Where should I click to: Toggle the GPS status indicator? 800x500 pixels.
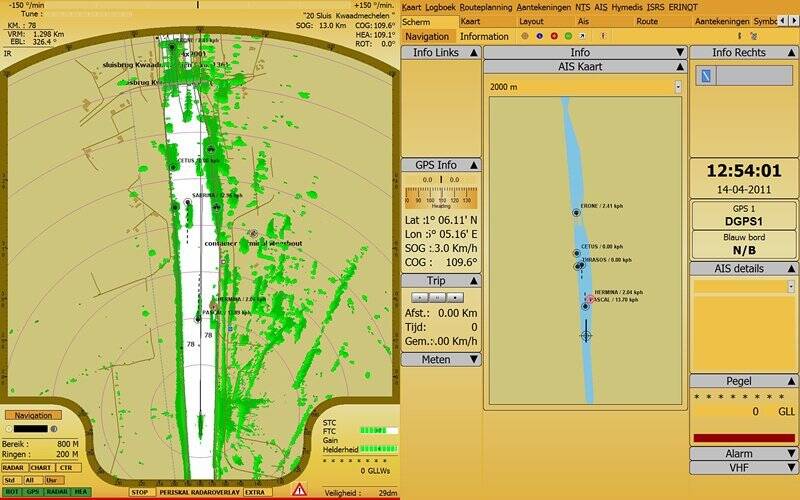point(34,492)
